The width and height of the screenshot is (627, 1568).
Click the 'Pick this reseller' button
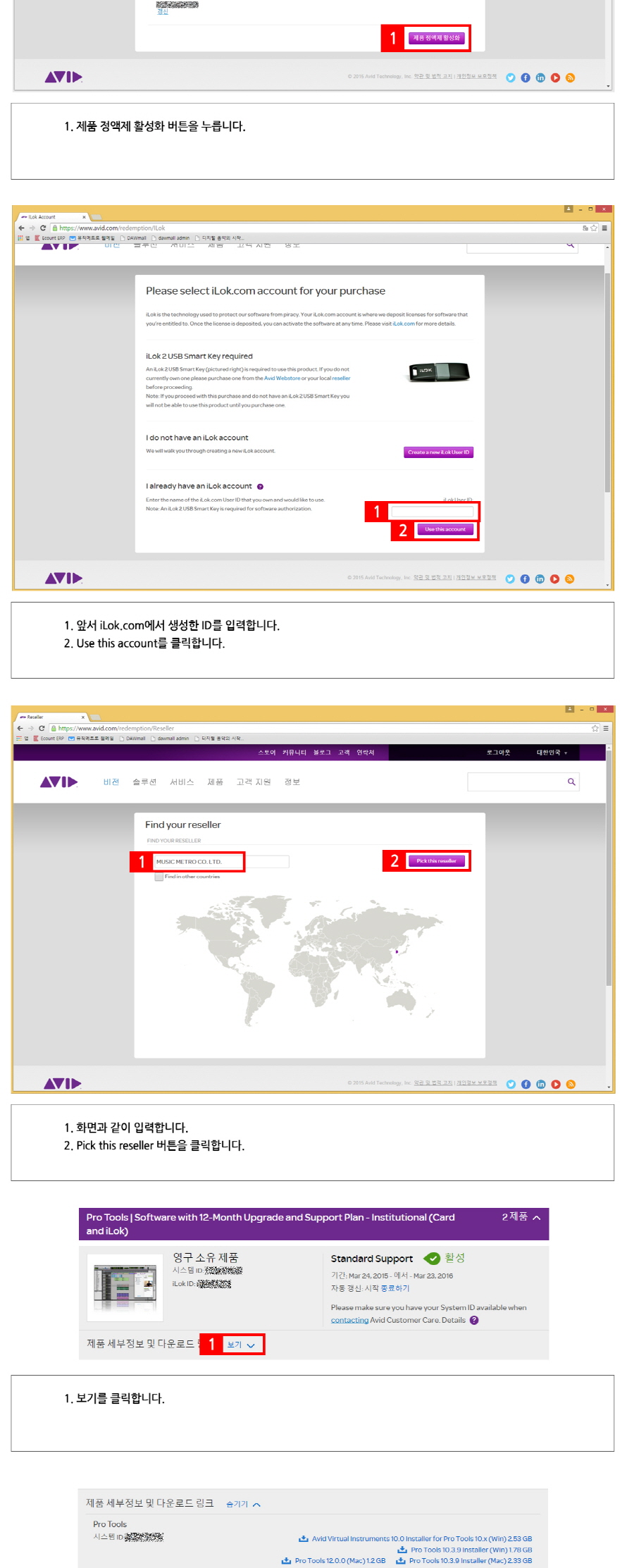coord(436,861)
